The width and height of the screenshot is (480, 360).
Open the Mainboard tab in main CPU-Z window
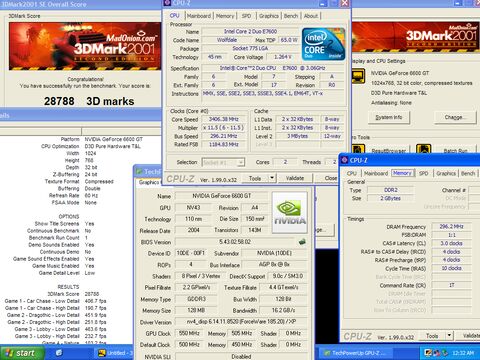[199, 16]
